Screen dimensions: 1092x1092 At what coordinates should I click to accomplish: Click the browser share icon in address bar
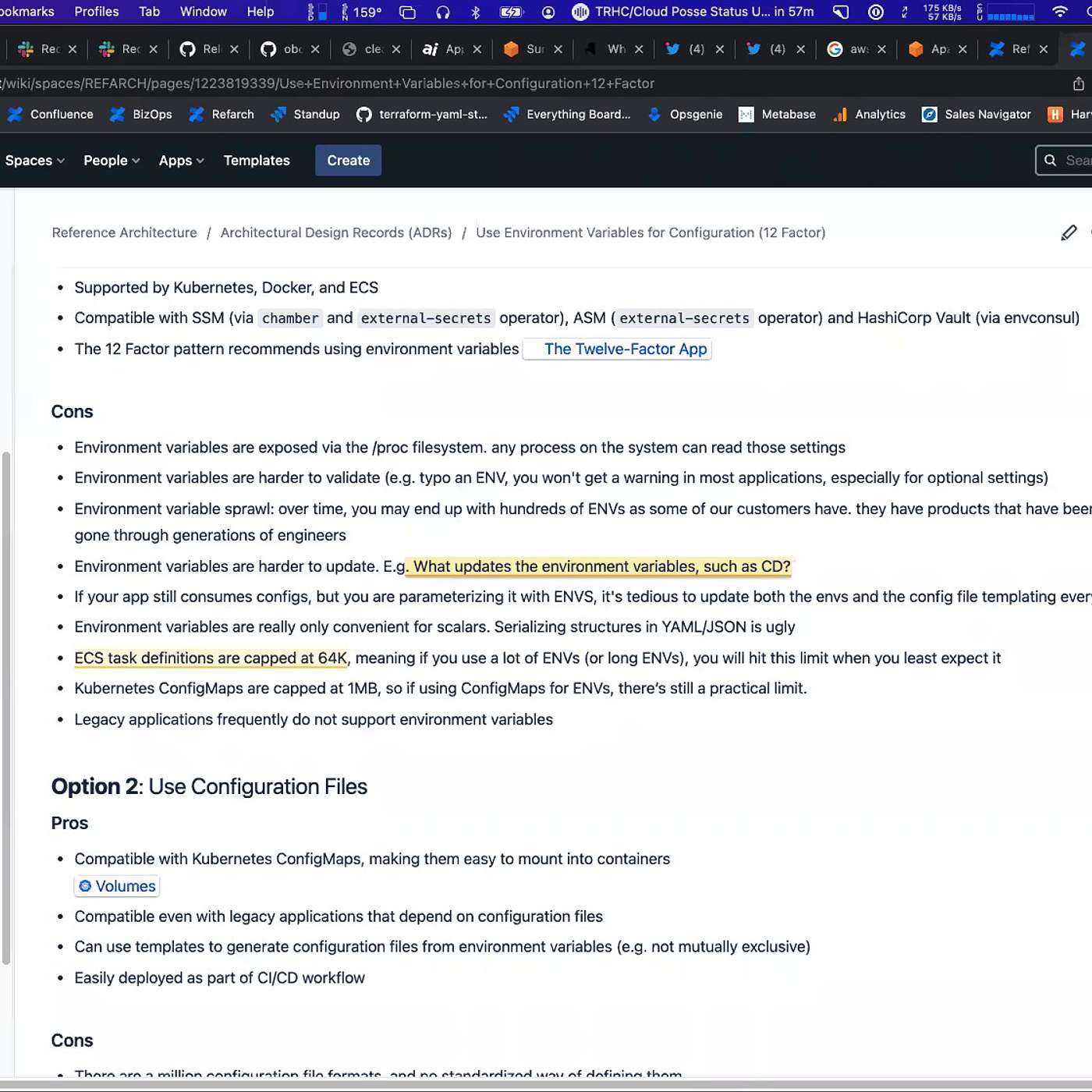(x=1078, y=83)
